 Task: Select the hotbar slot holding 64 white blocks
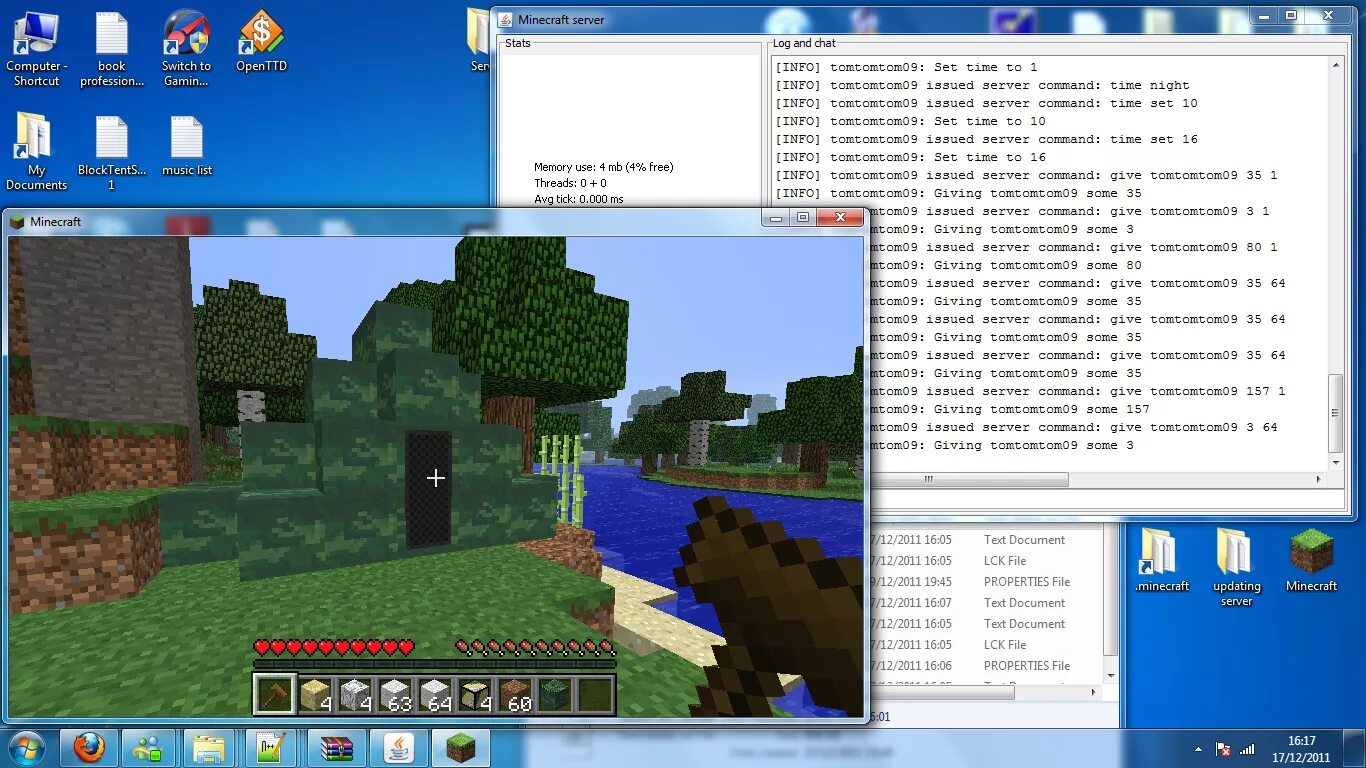434,694
